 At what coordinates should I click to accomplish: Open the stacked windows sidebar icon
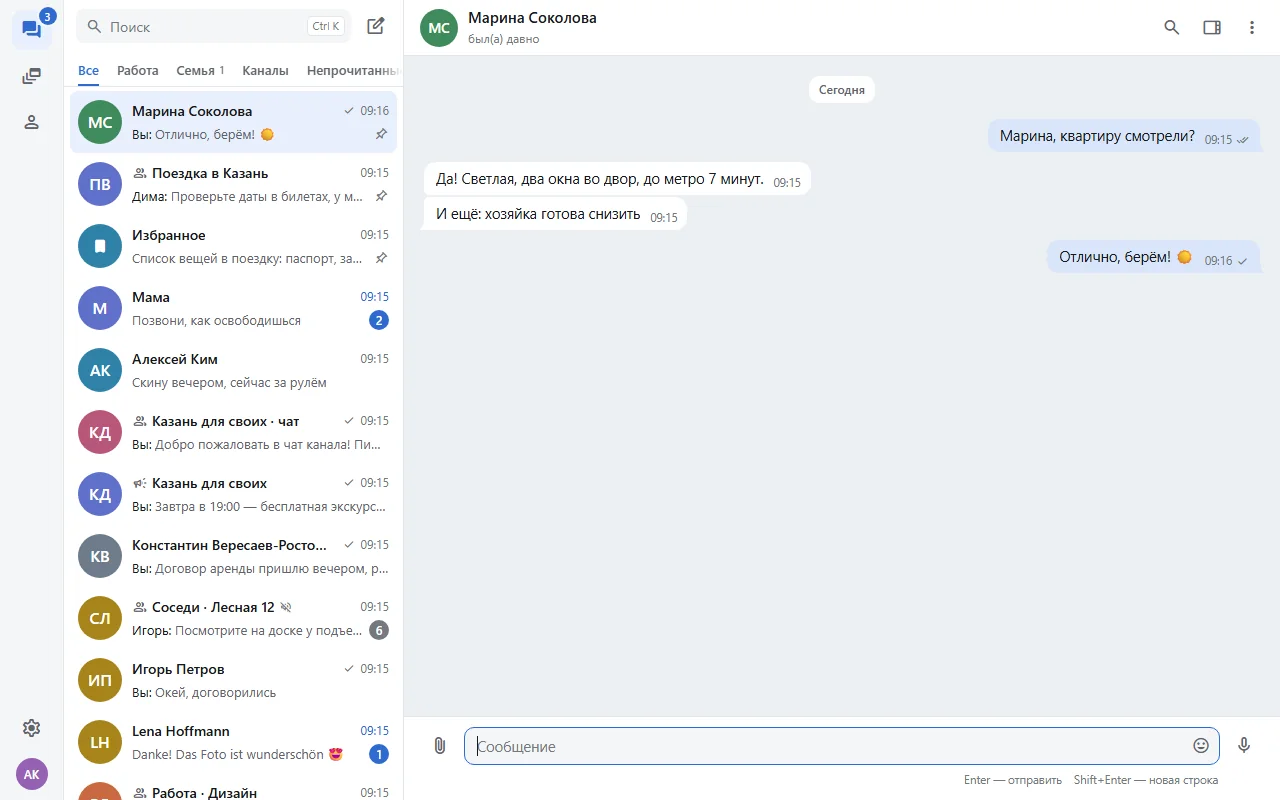click(x=31, y=76)
